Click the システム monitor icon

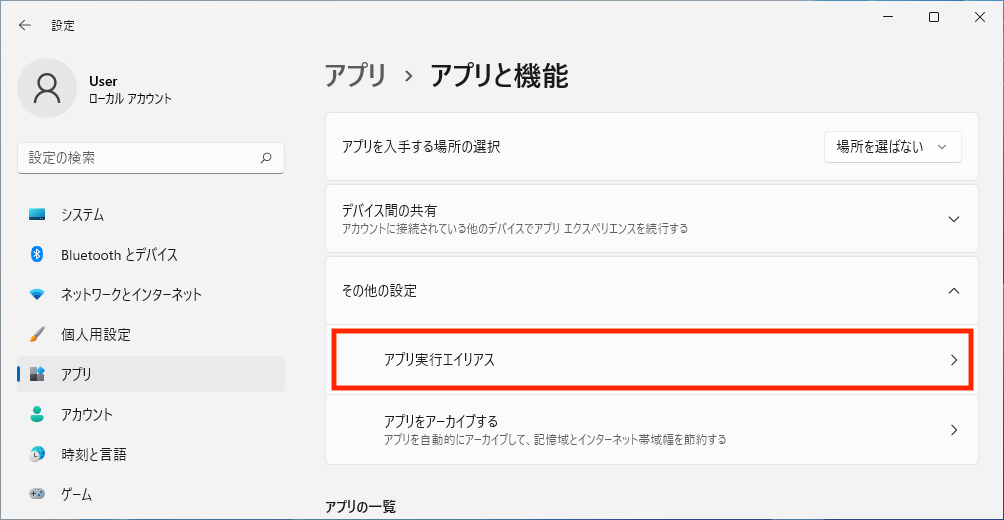37,215
